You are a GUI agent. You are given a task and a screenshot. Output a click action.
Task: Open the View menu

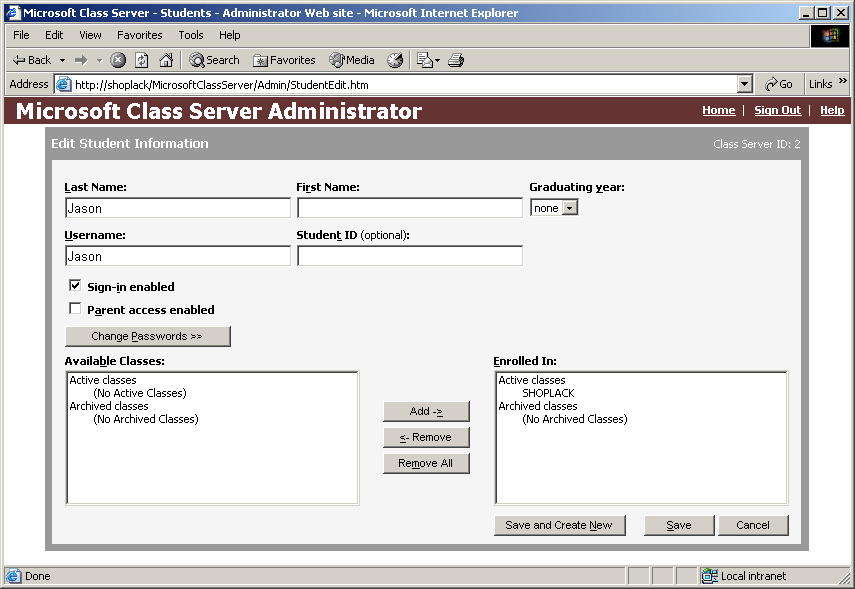click(x=90, y=35)
